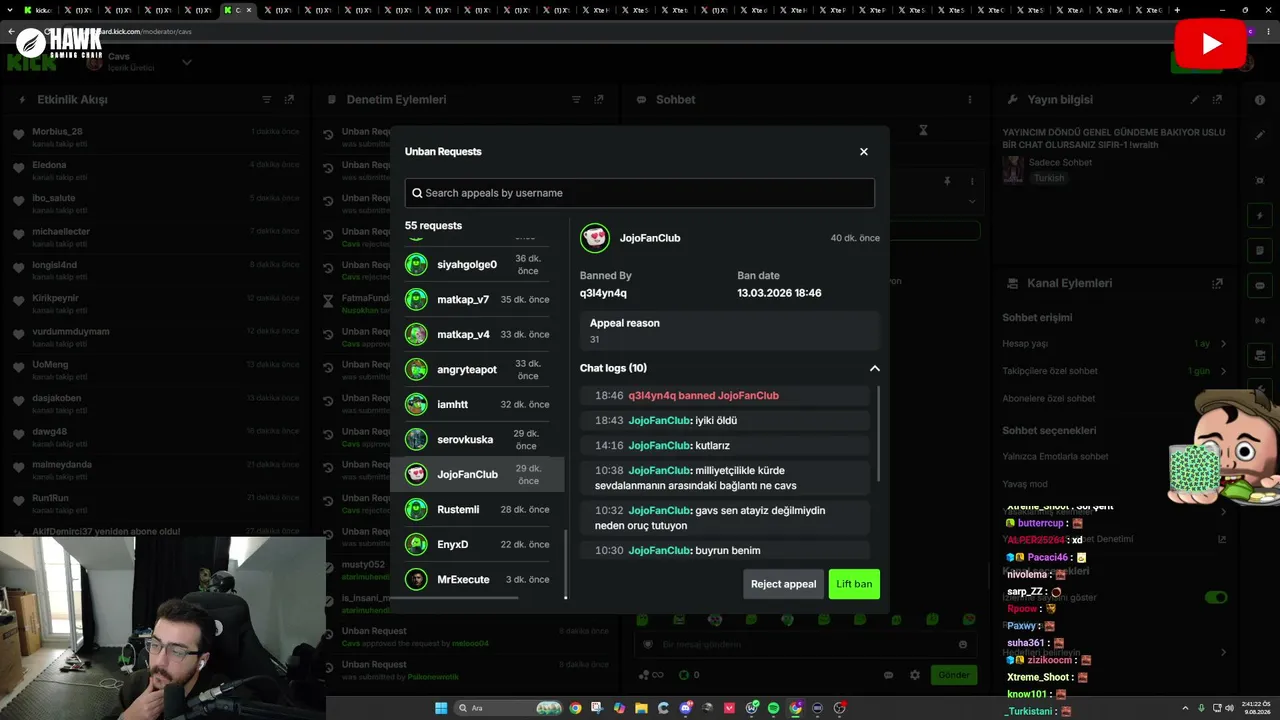Open iamhtt's unban request
Viewport: 1280px width, 720px height.
[478, 404]
